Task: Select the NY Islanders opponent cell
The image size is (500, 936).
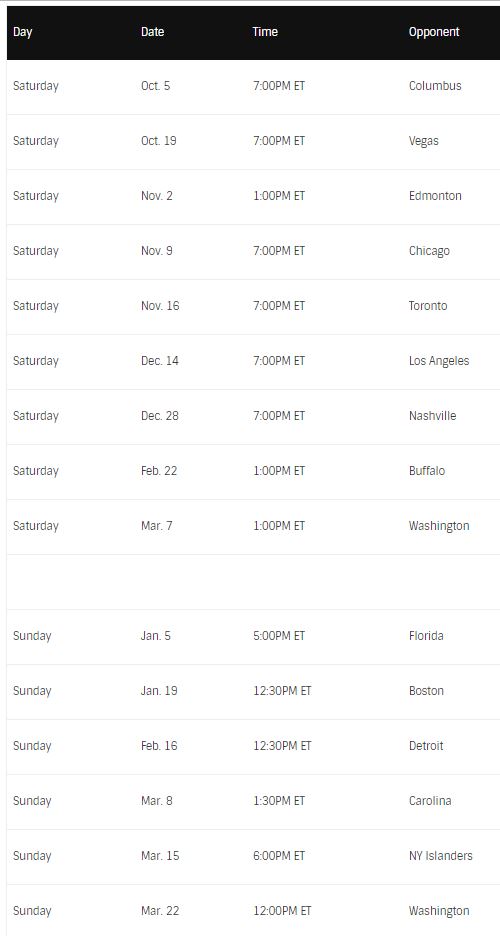Action: [x=440, y=855]
